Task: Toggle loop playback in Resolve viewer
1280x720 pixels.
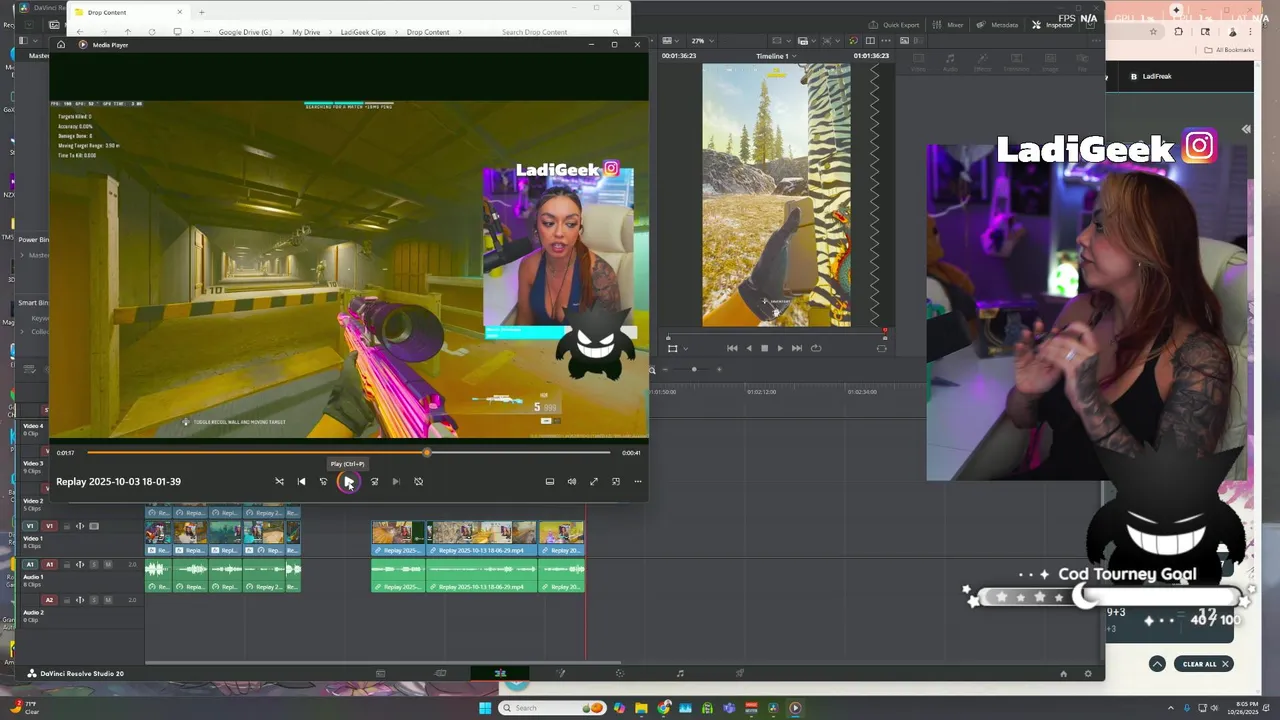Action: click(816, 348)
